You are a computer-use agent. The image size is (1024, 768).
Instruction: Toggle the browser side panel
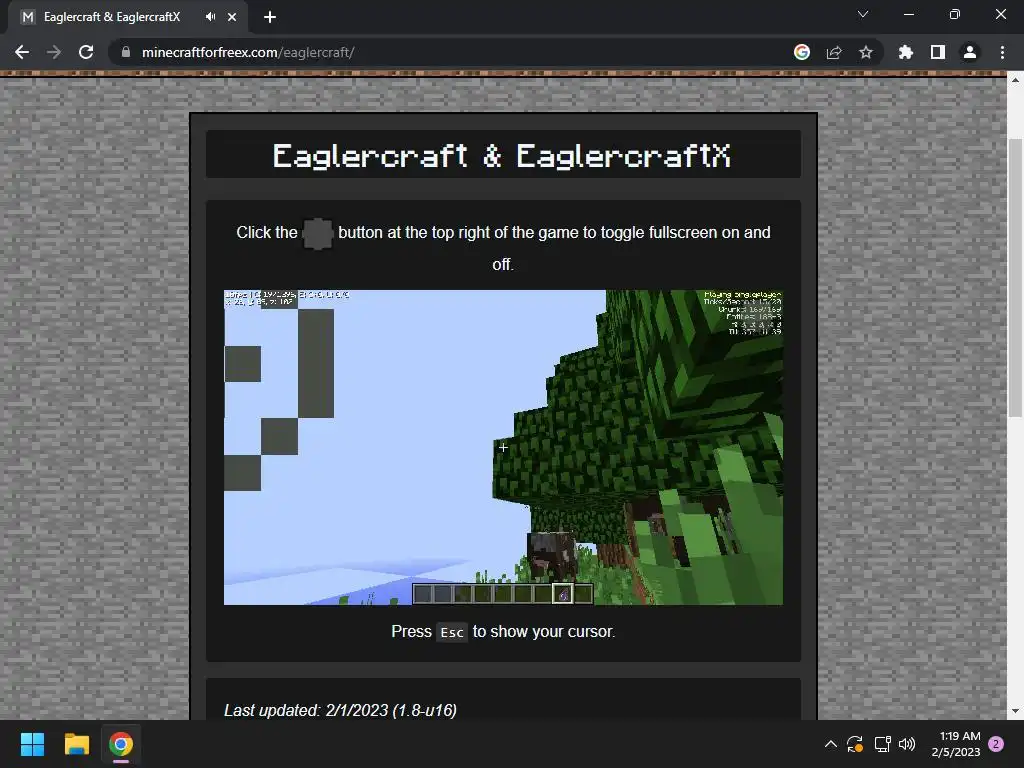tap(938, 52)
